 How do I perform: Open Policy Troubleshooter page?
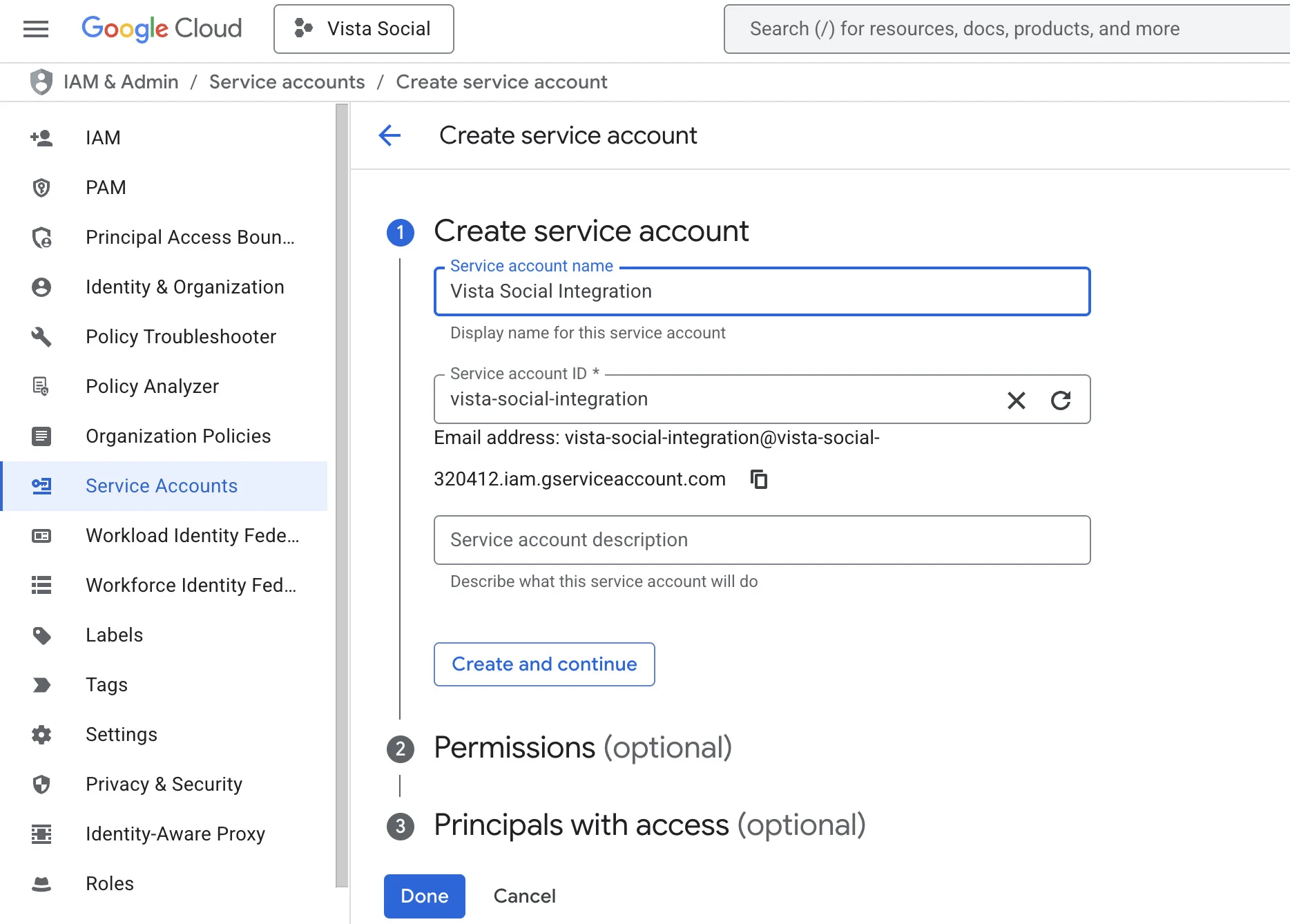pyautogui.click(x=181, y=337)
